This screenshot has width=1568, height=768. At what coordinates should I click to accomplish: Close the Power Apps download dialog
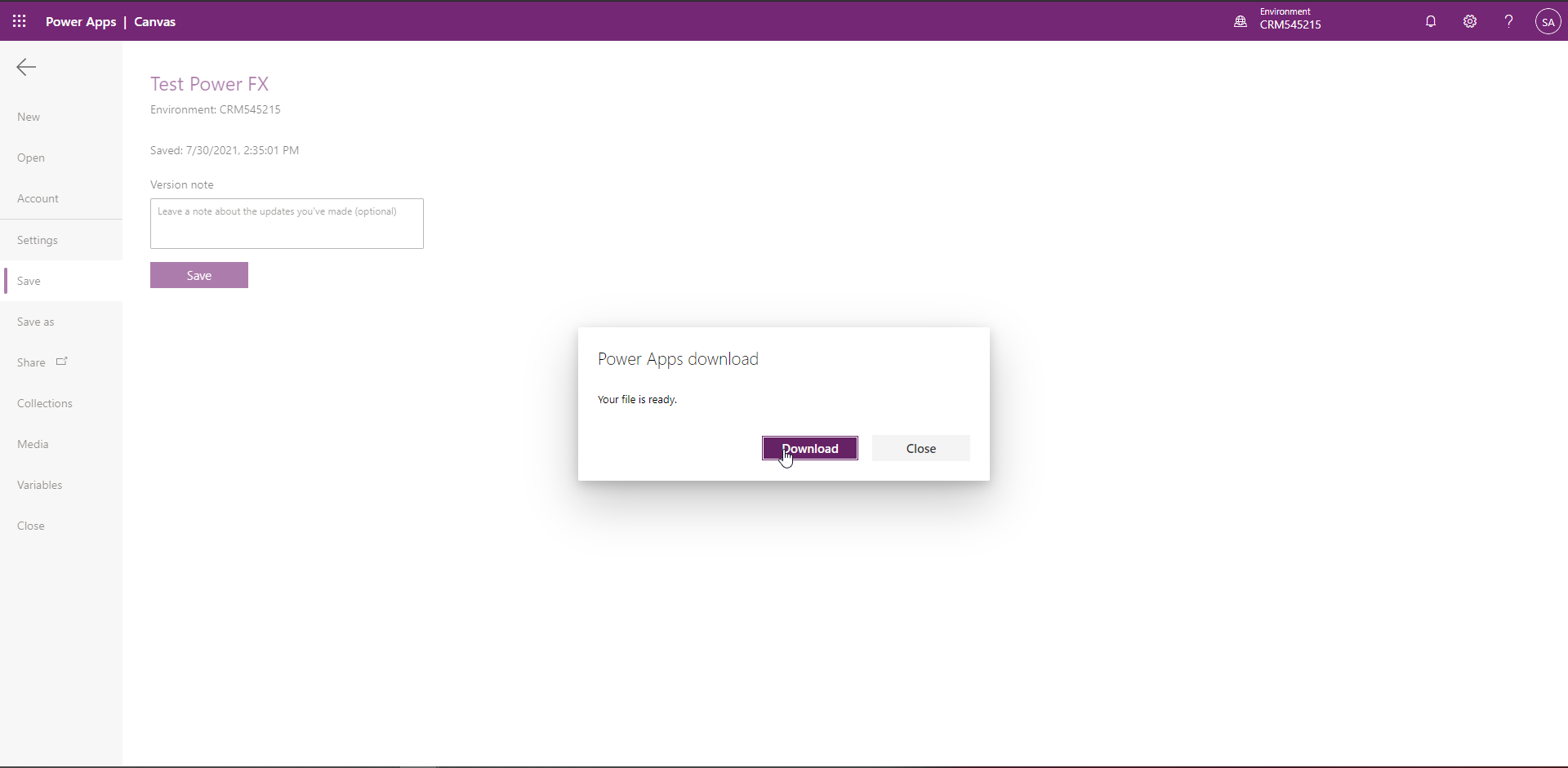pos(920,448)
